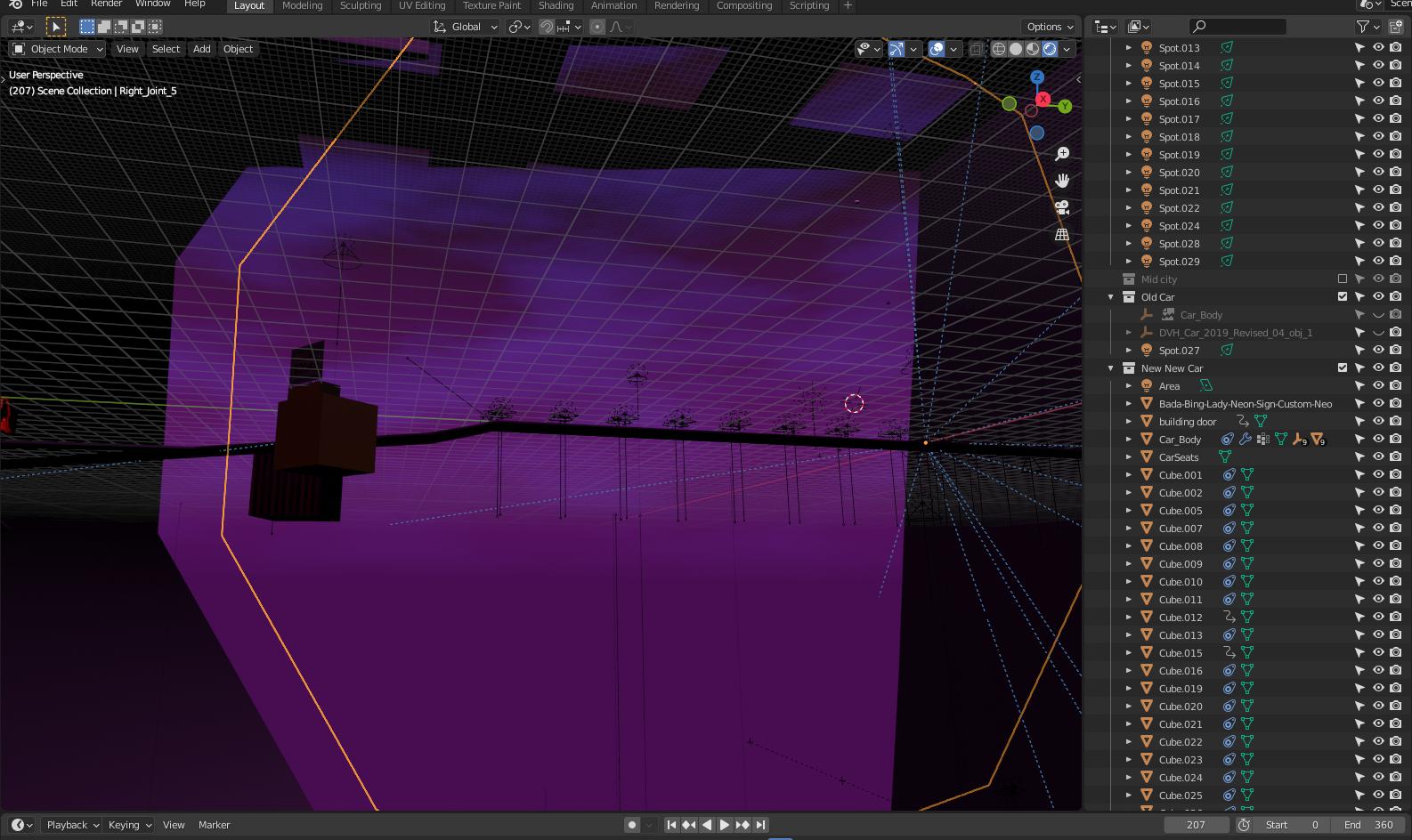Viewport: 1412px width, 840px height.
Task: Collapse the Old Car collection
Action: [1110, 296]
